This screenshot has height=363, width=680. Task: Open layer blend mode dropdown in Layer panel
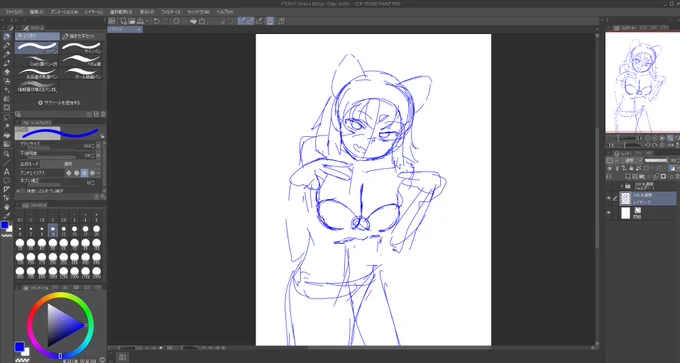point(631,160)
